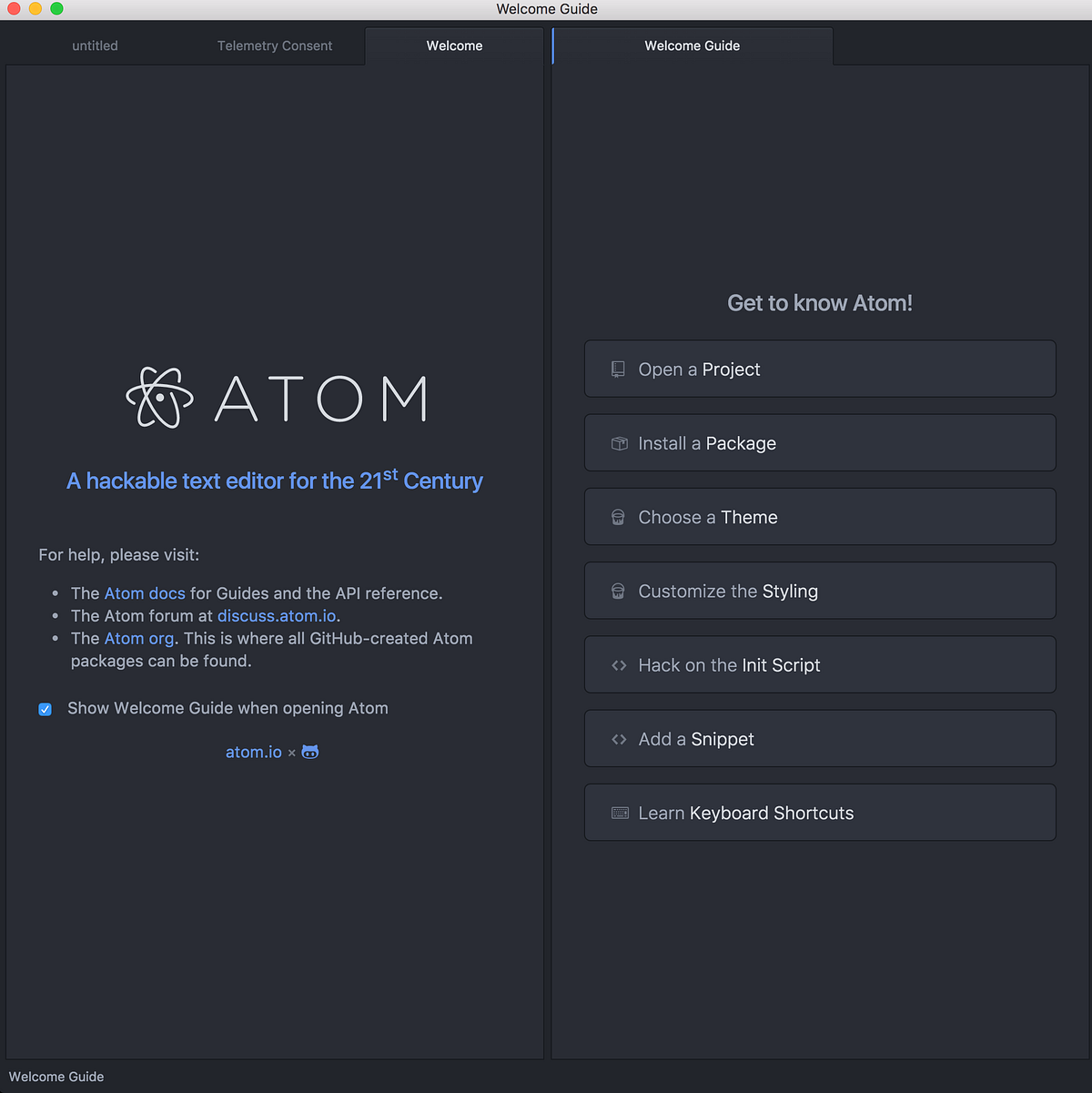Select the Welcome Guide tab
The width and height of the screenshot is (1092, 1093).
[x=693, y=46]
